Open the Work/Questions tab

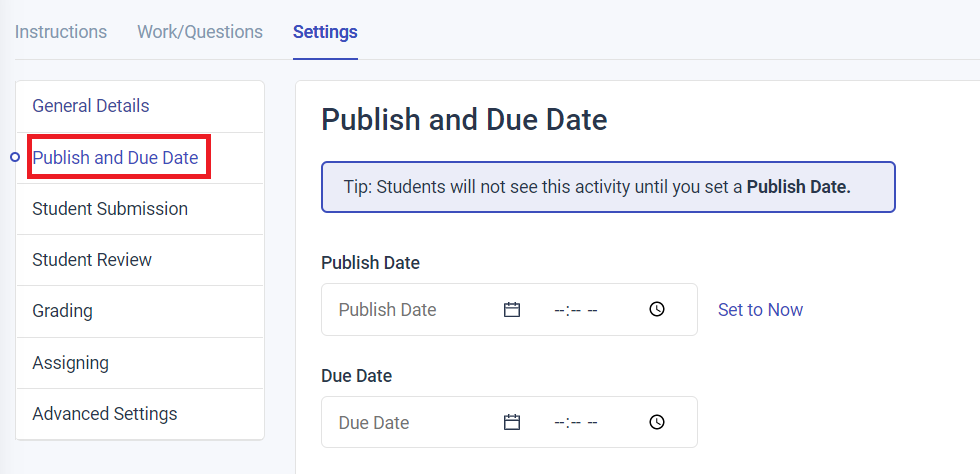200,32
